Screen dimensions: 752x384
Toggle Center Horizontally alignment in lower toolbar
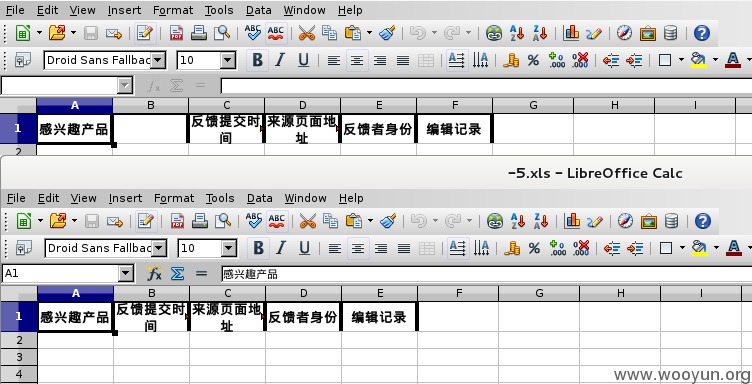tap(358, 248)
